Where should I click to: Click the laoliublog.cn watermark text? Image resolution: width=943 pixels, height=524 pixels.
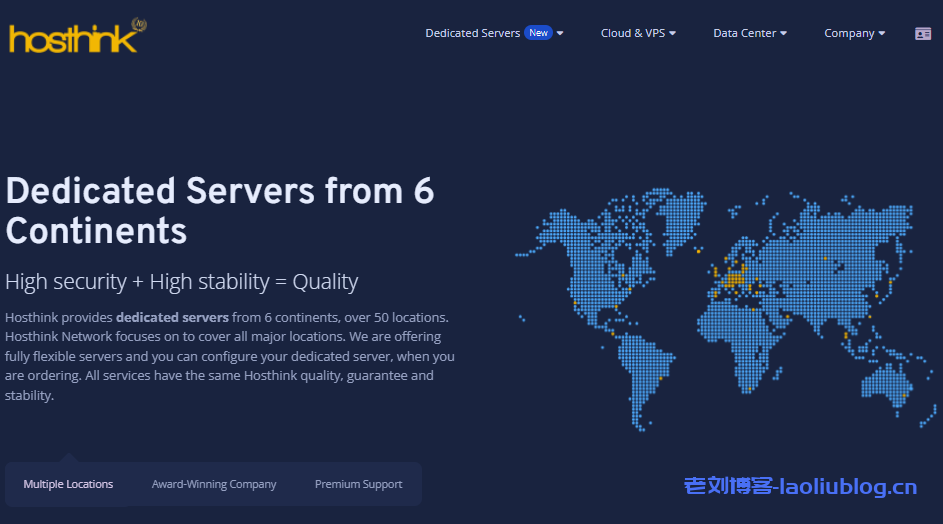click(x=800, y=487)
